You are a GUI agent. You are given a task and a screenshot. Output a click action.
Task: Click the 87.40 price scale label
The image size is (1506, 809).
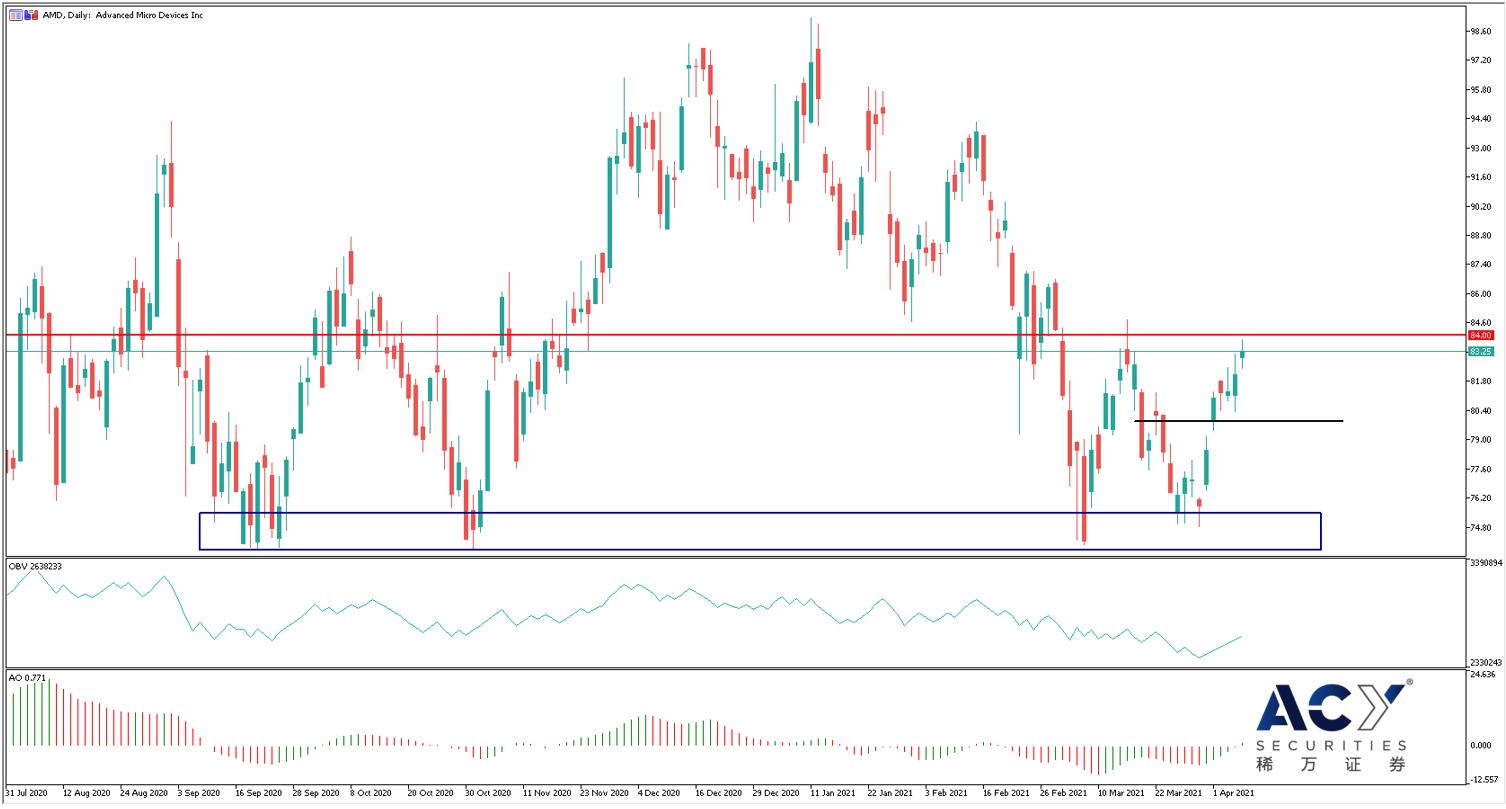point(1480,265)
